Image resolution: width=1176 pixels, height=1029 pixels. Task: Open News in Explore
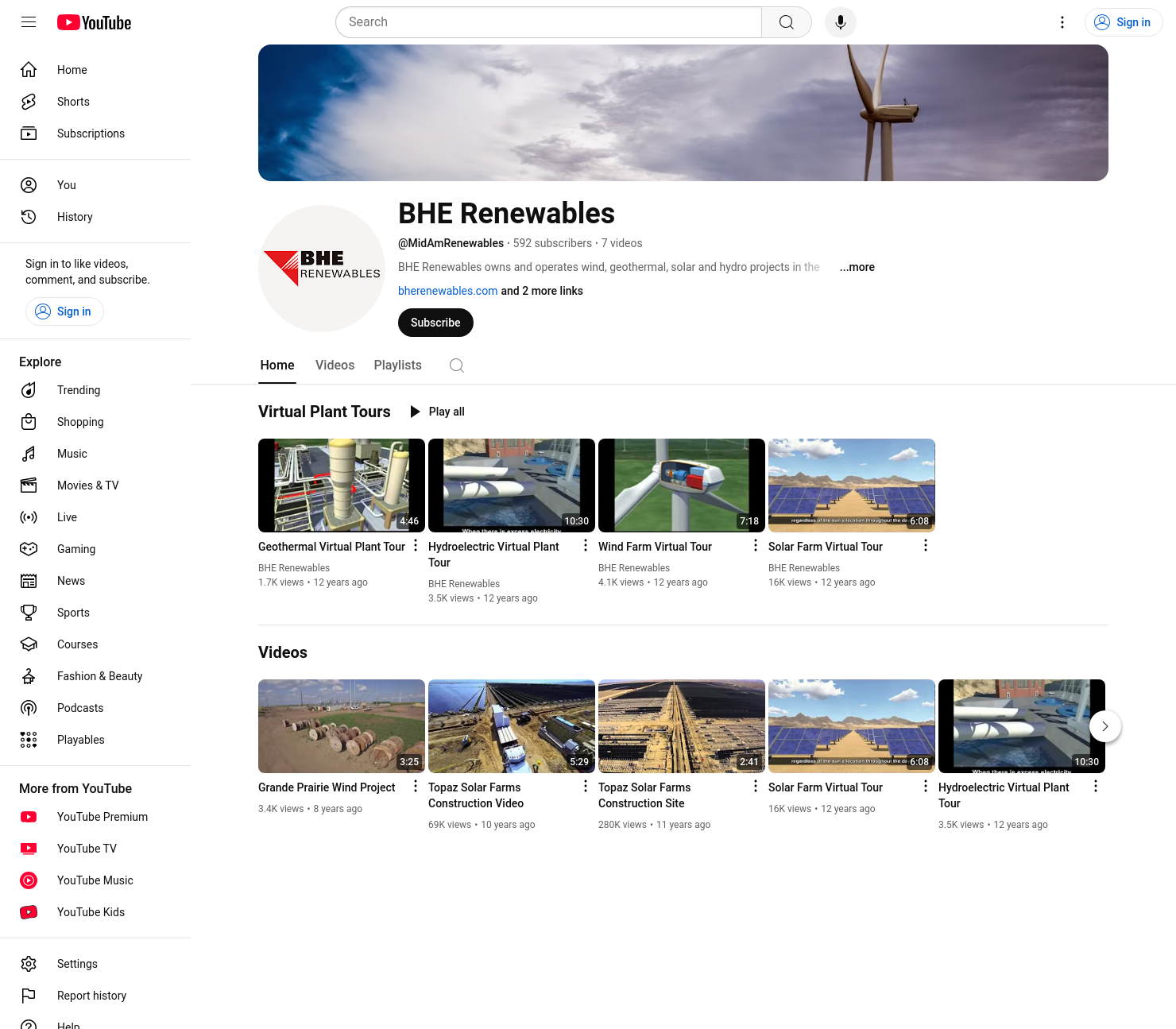(95, 581)
